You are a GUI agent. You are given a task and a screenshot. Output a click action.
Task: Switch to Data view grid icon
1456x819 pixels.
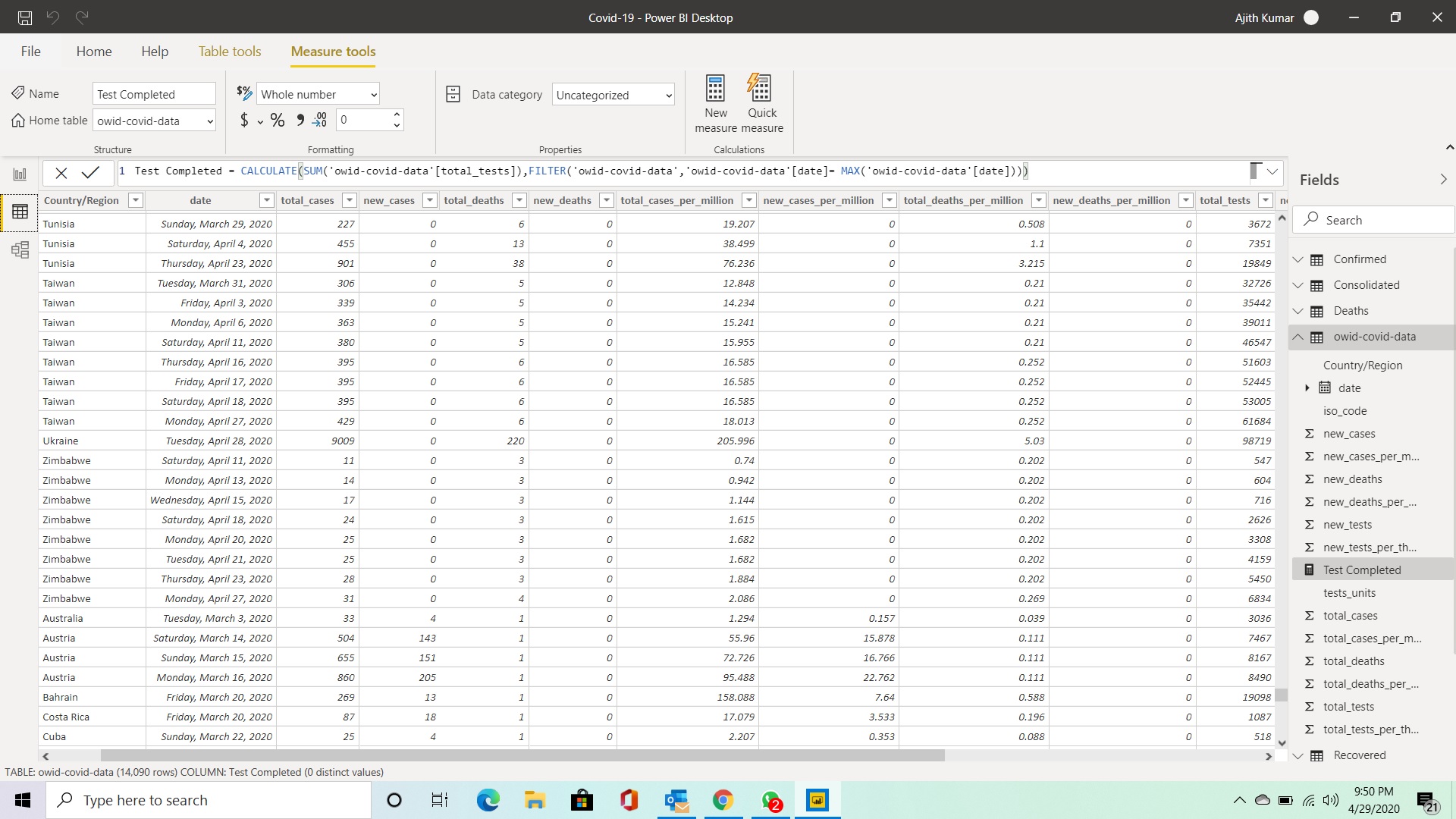click(x=20, y=212)
